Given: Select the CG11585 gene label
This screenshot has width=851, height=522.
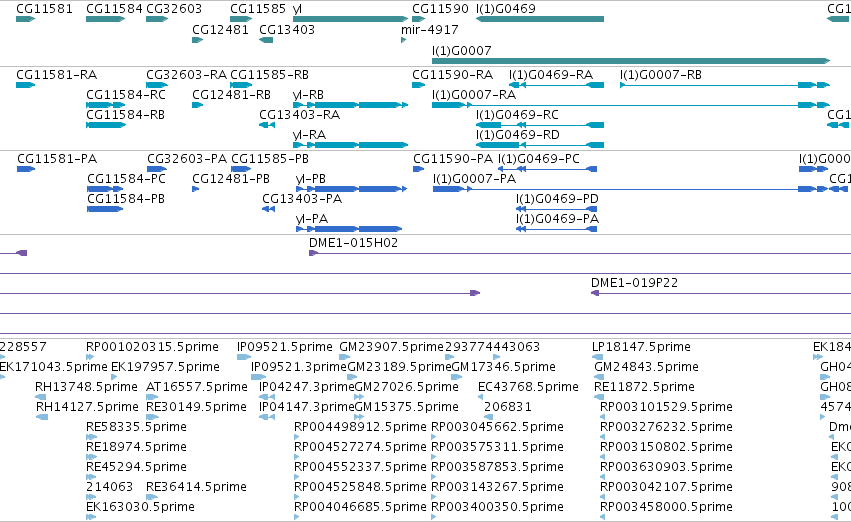Looking at the screenshot, I should (258, 9).
